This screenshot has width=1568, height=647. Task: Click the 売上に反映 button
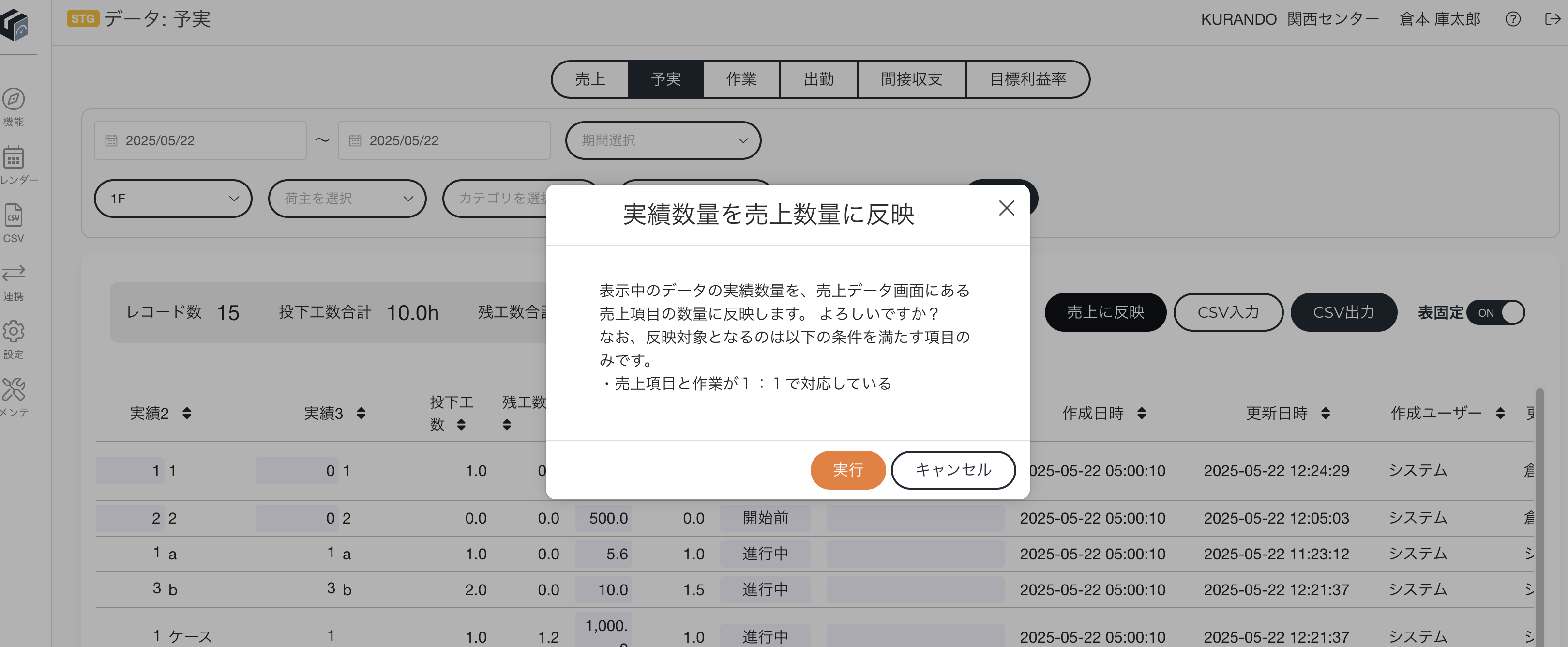click(1105, 312)
